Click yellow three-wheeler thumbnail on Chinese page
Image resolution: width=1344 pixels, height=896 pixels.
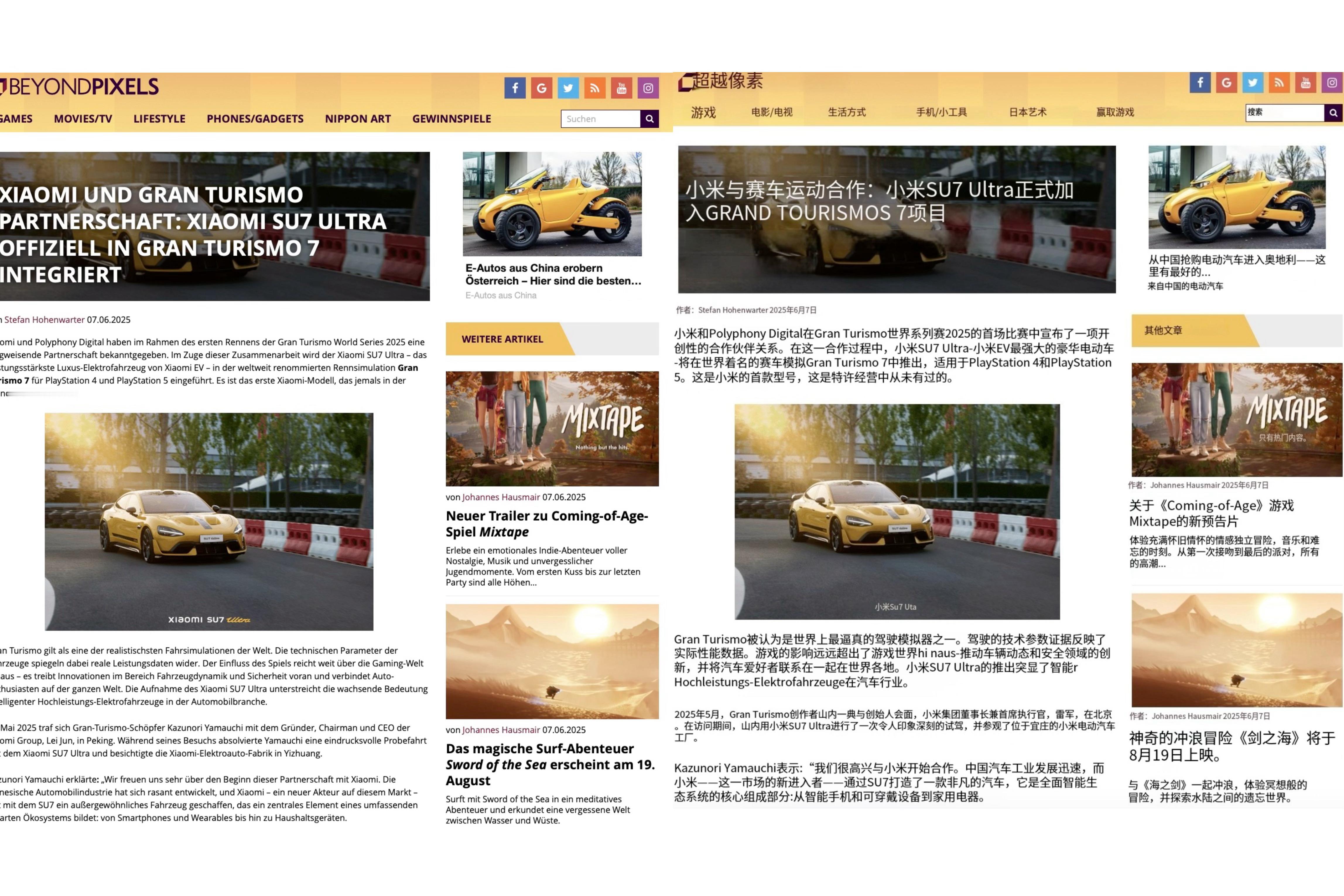point(1237,197)
